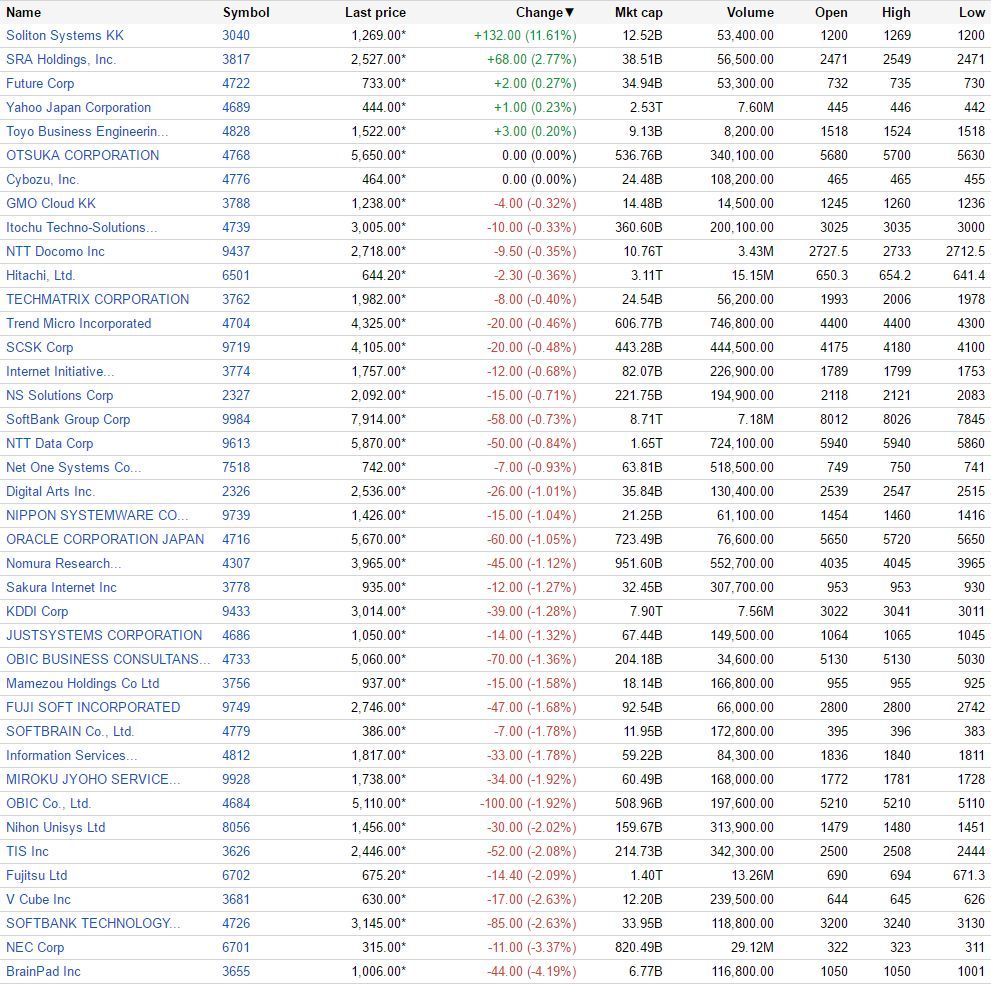Open the Mamezou Holdings Co Ltd link

click(x=83, y=684)
